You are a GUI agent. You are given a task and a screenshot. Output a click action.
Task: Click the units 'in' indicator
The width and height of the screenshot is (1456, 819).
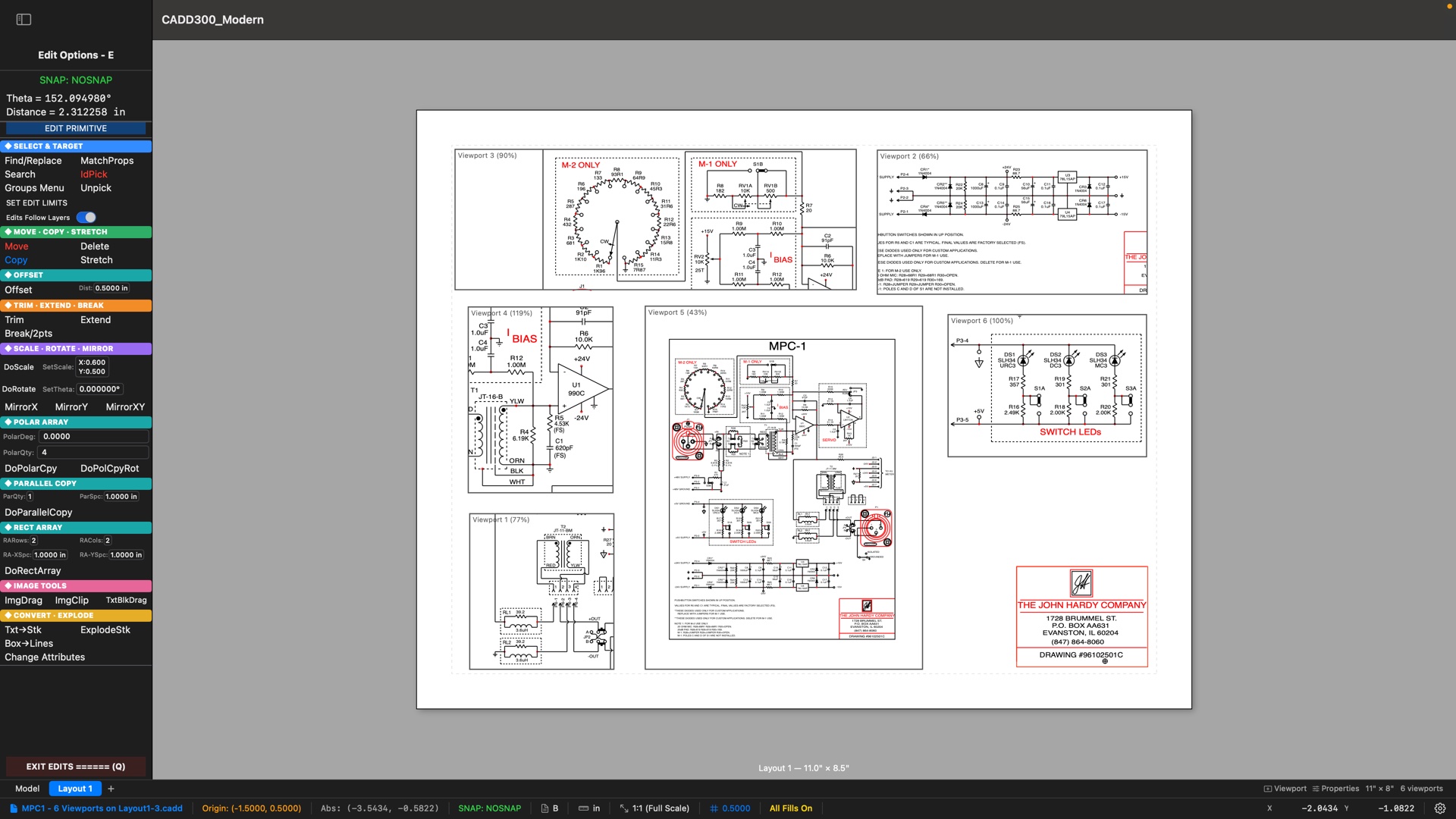pos(589,808)
